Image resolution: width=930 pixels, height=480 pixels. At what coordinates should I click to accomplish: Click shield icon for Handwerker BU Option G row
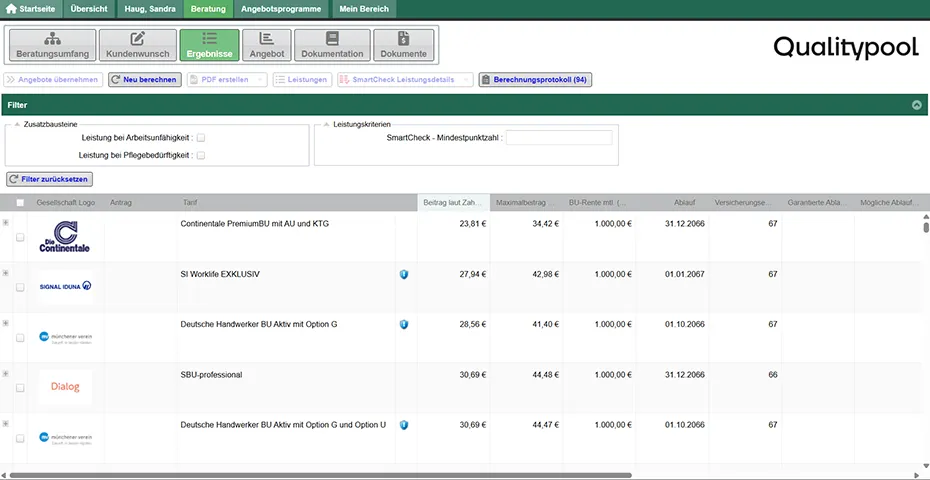[x=404, y=325]
